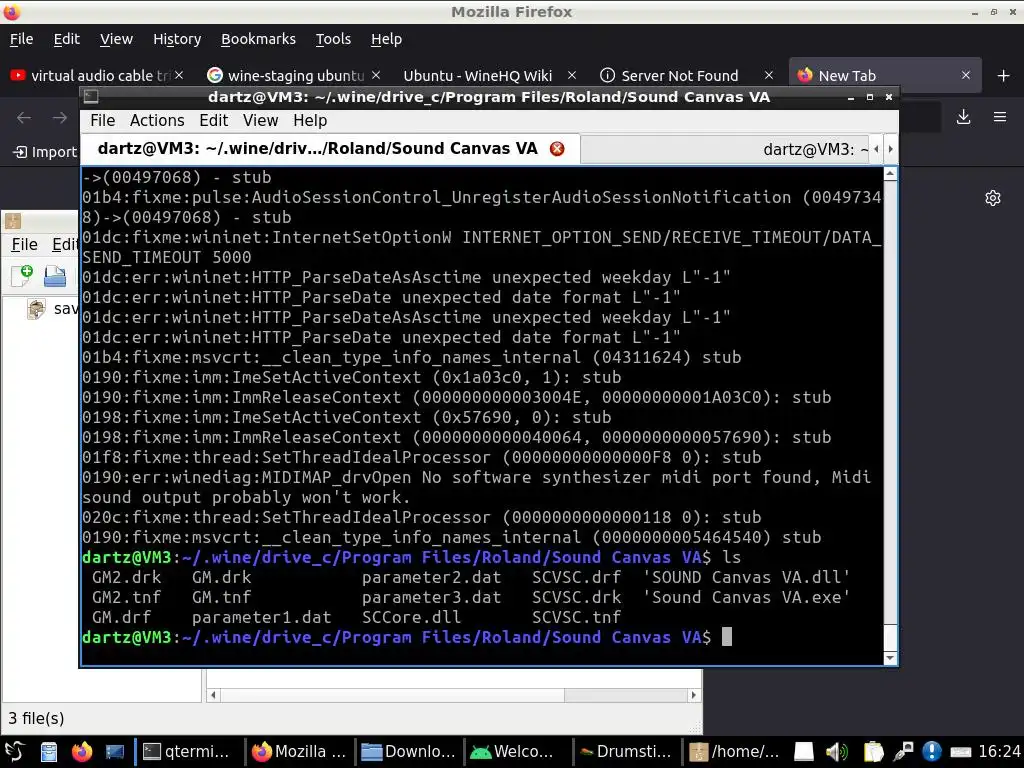This screenshot has width=1024, height=768.
Task: Click the new archive icon in archive manager
Action: 22,276
